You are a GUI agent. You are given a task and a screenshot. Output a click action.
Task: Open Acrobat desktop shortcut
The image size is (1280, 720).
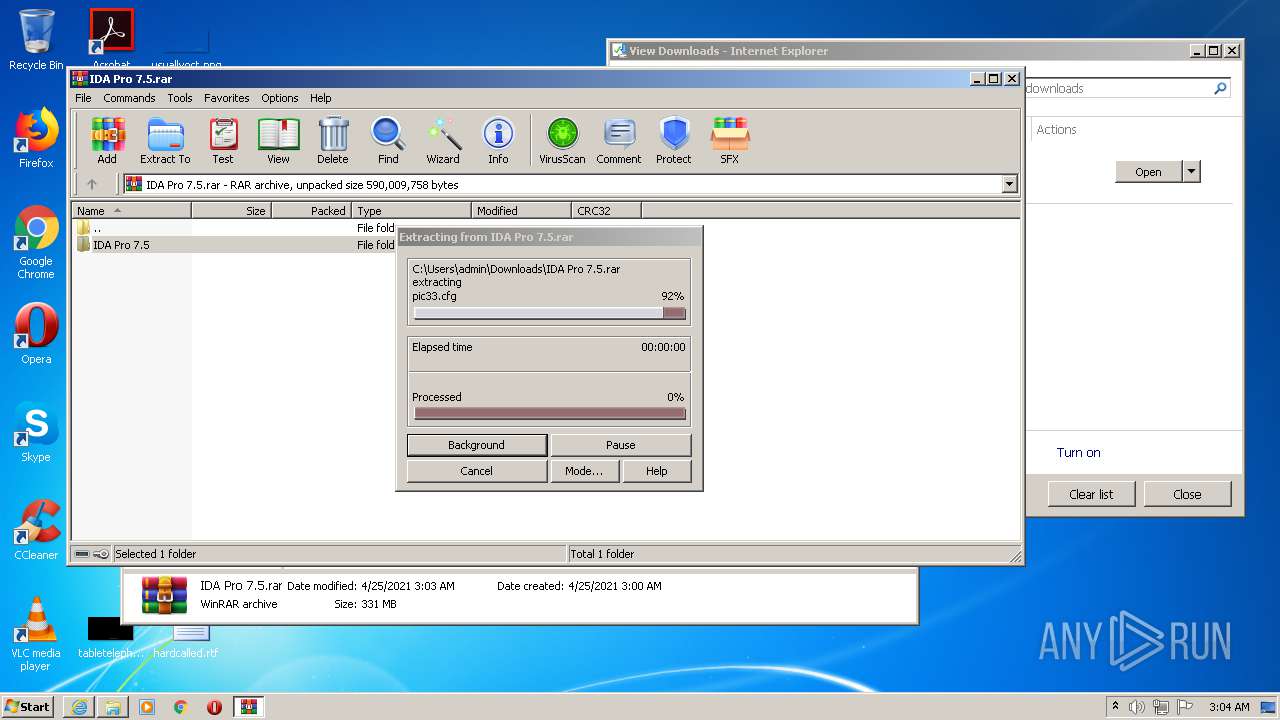click(111, 38)
